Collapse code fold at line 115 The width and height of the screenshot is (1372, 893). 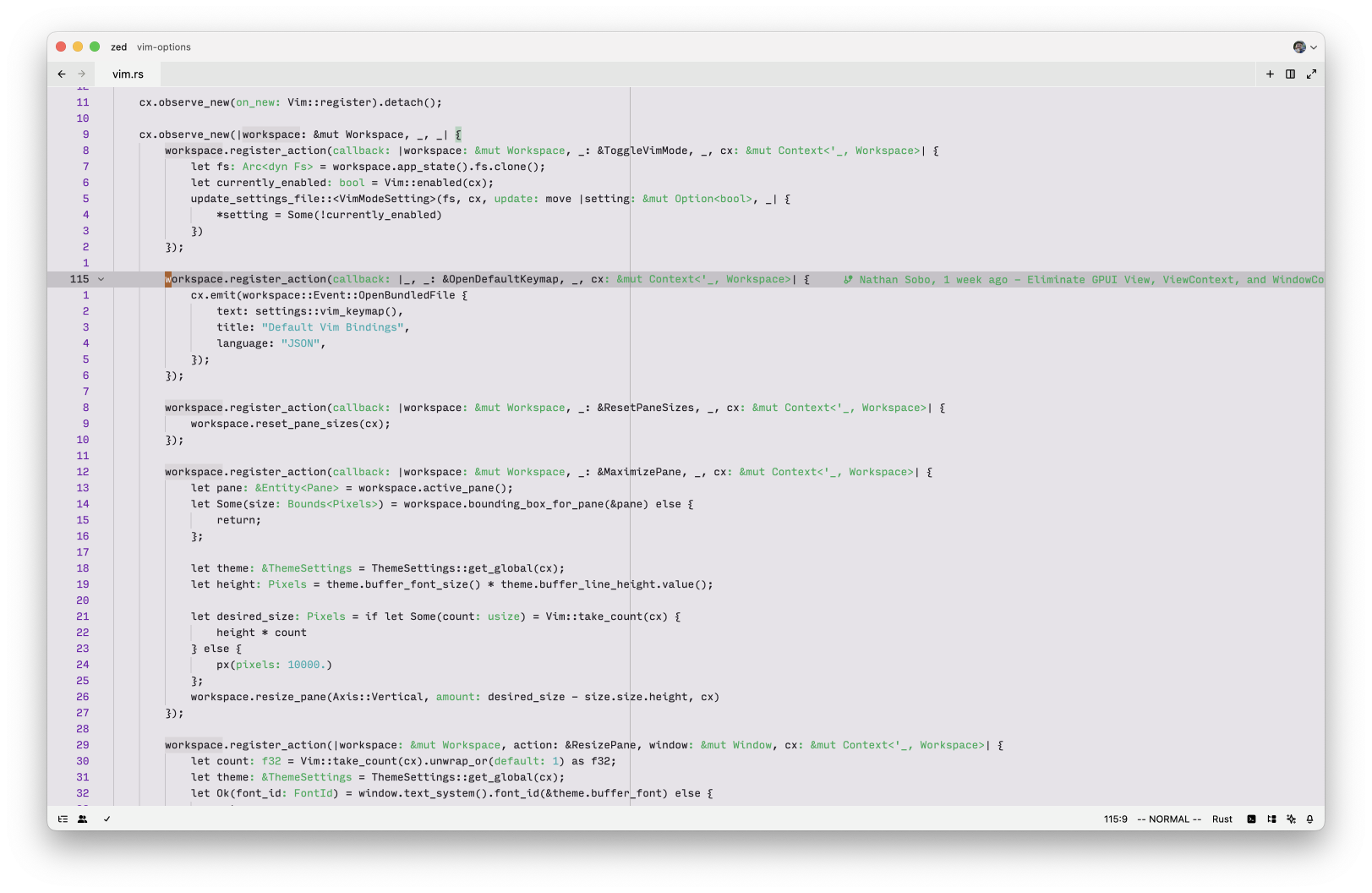(101, 279)
